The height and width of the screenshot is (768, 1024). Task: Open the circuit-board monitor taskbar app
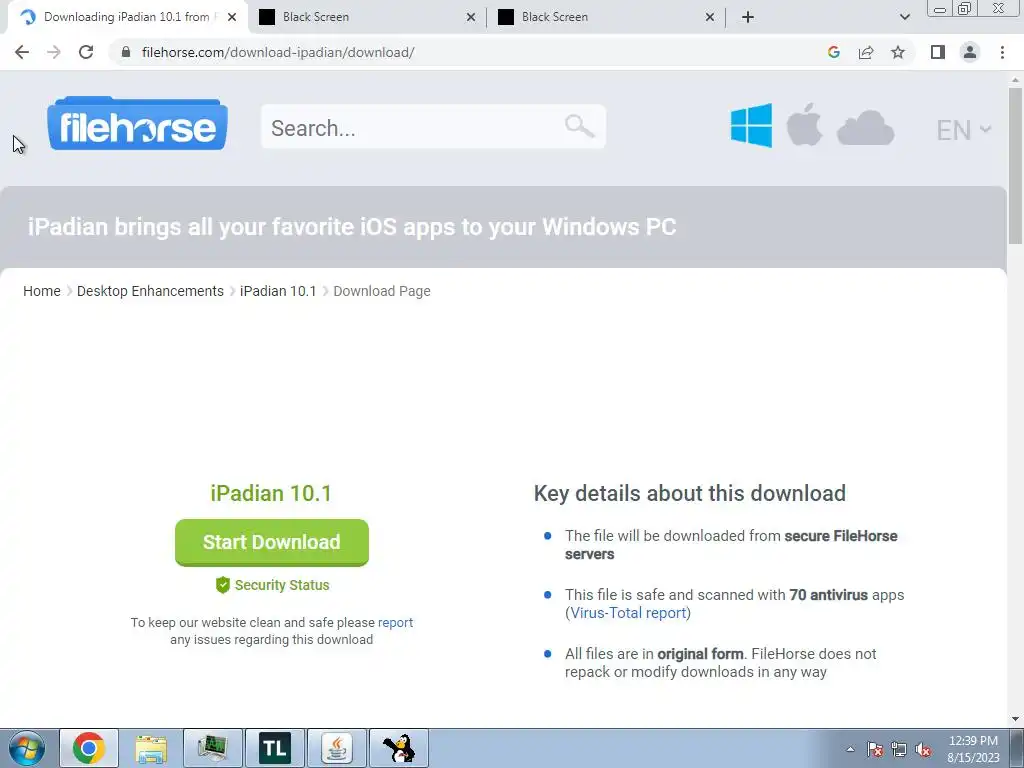point(213,748)
